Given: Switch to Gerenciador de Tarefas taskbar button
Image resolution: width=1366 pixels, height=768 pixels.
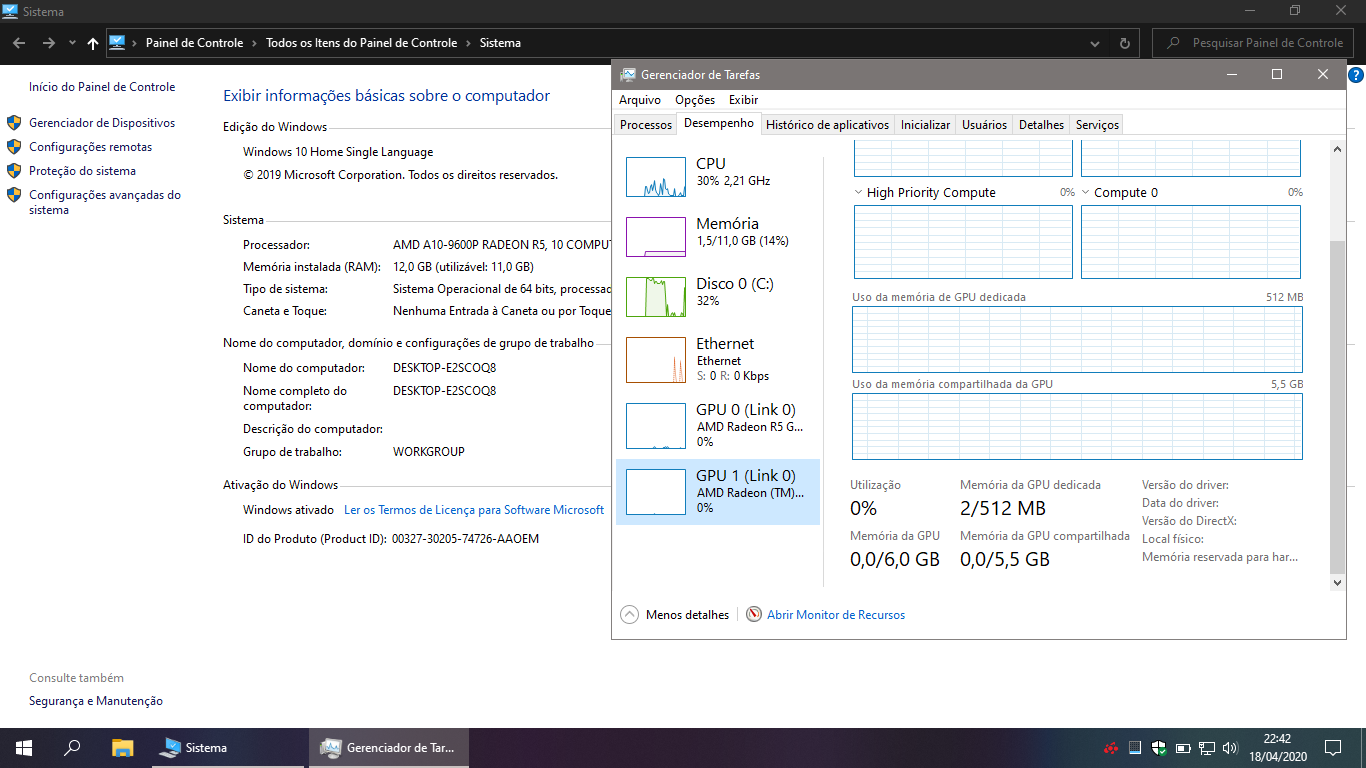Looking at the screenshot, I should (388, 748).
